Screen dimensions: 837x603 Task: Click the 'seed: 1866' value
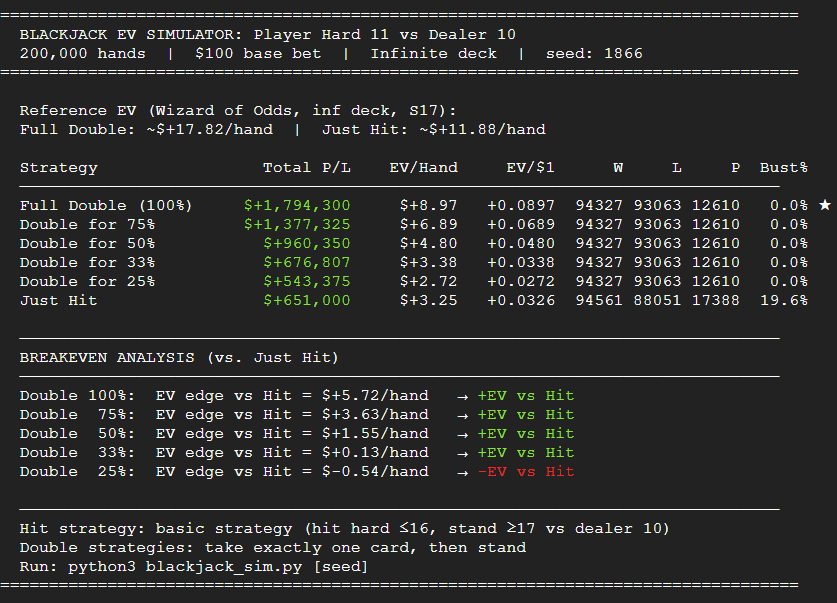(594, 54)
